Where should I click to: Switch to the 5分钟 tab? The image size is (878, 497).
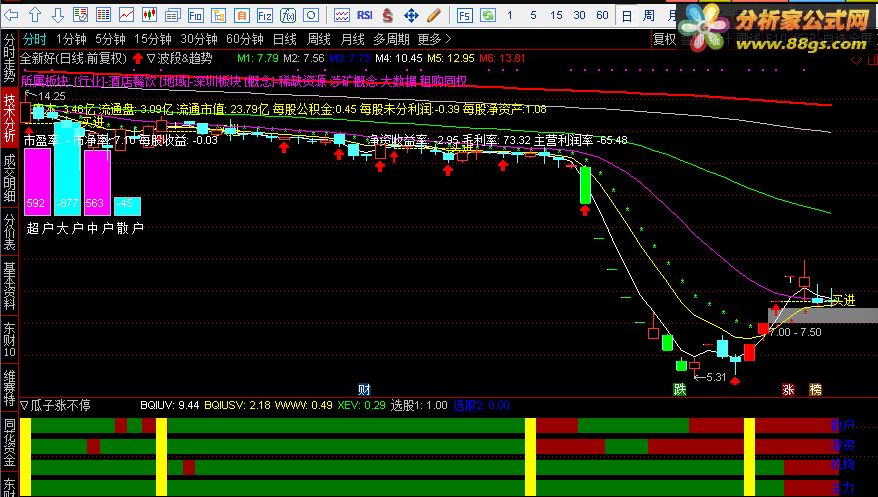click(x=110, y=39)
